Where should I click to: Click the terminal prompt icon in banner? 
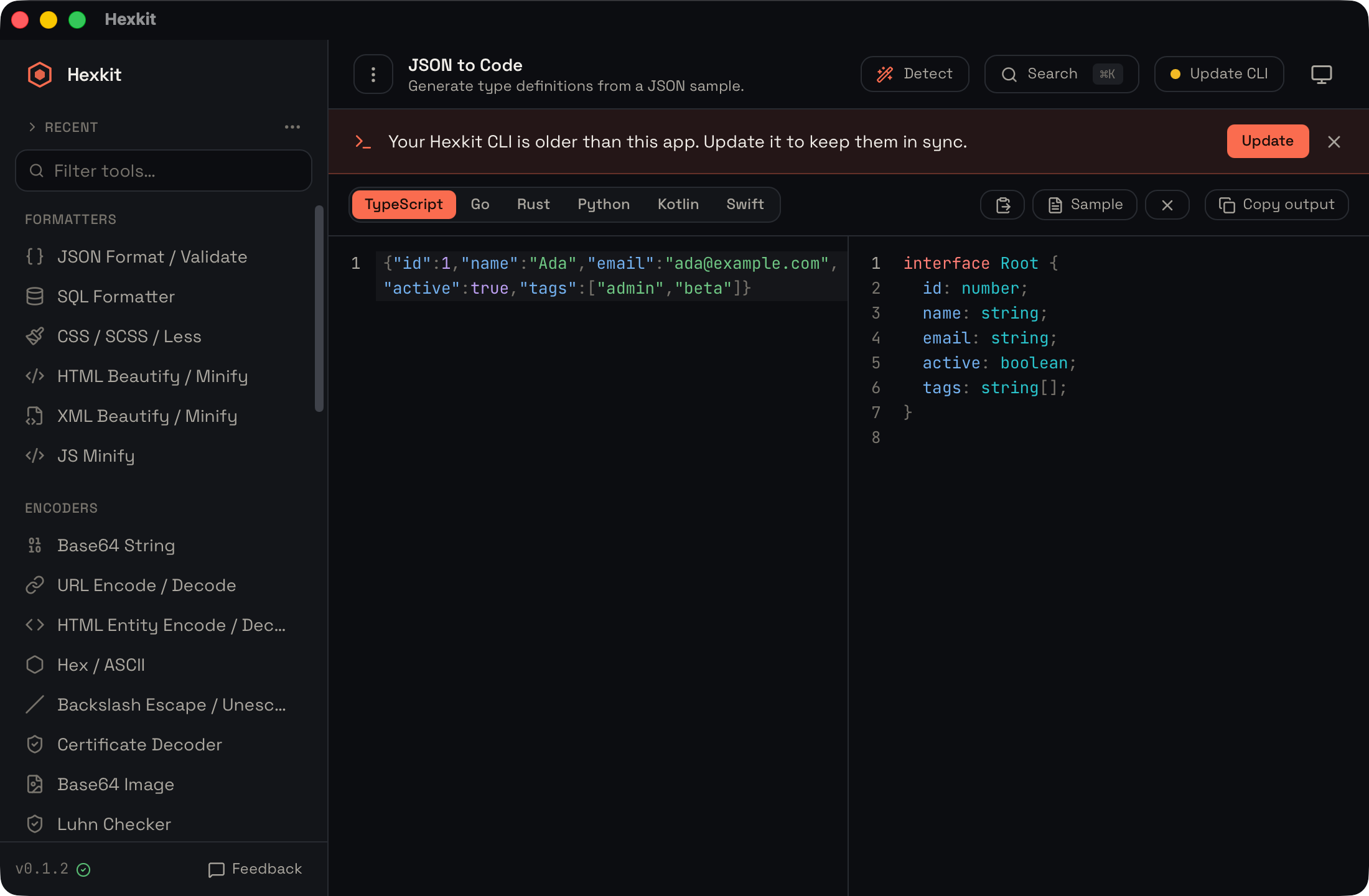pos(363,142)
